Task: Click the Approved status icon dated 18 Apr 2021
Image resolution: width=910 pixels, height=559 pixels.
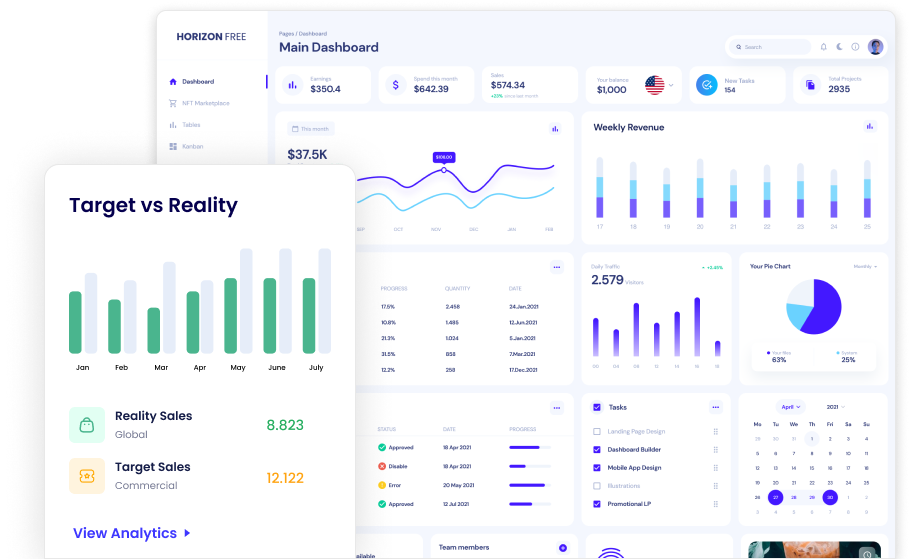Action: tap(382, 448)
